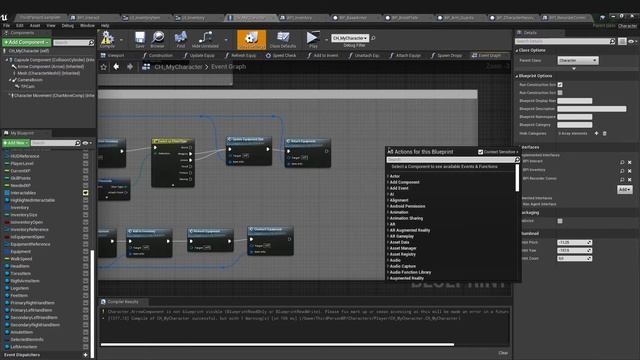Screen dimensions: 640x360
Task: Open the Compile options dropdown arrow
Action: [x=121, y=40]
